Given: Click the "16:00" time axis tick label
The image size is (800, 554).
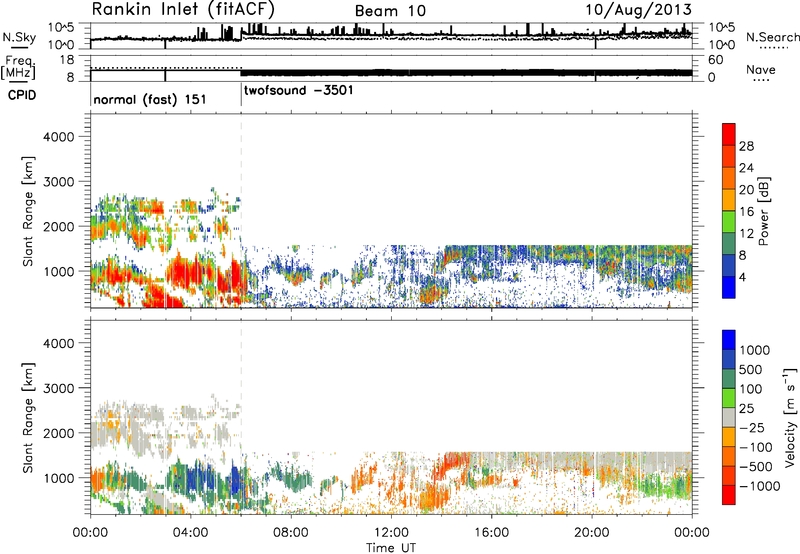Looking at the screenshot, I should click(492, 533).
